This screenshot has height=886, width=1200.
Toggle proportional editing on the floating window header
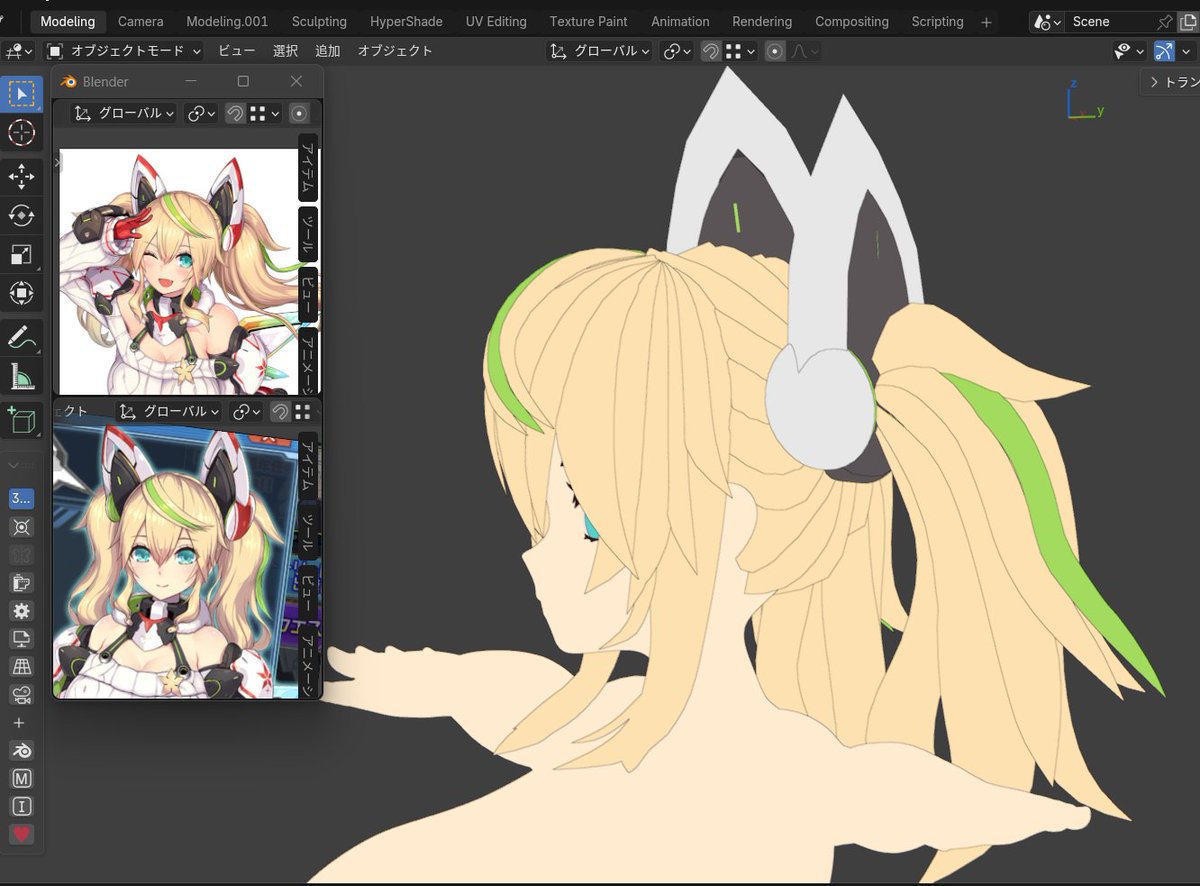300,113
